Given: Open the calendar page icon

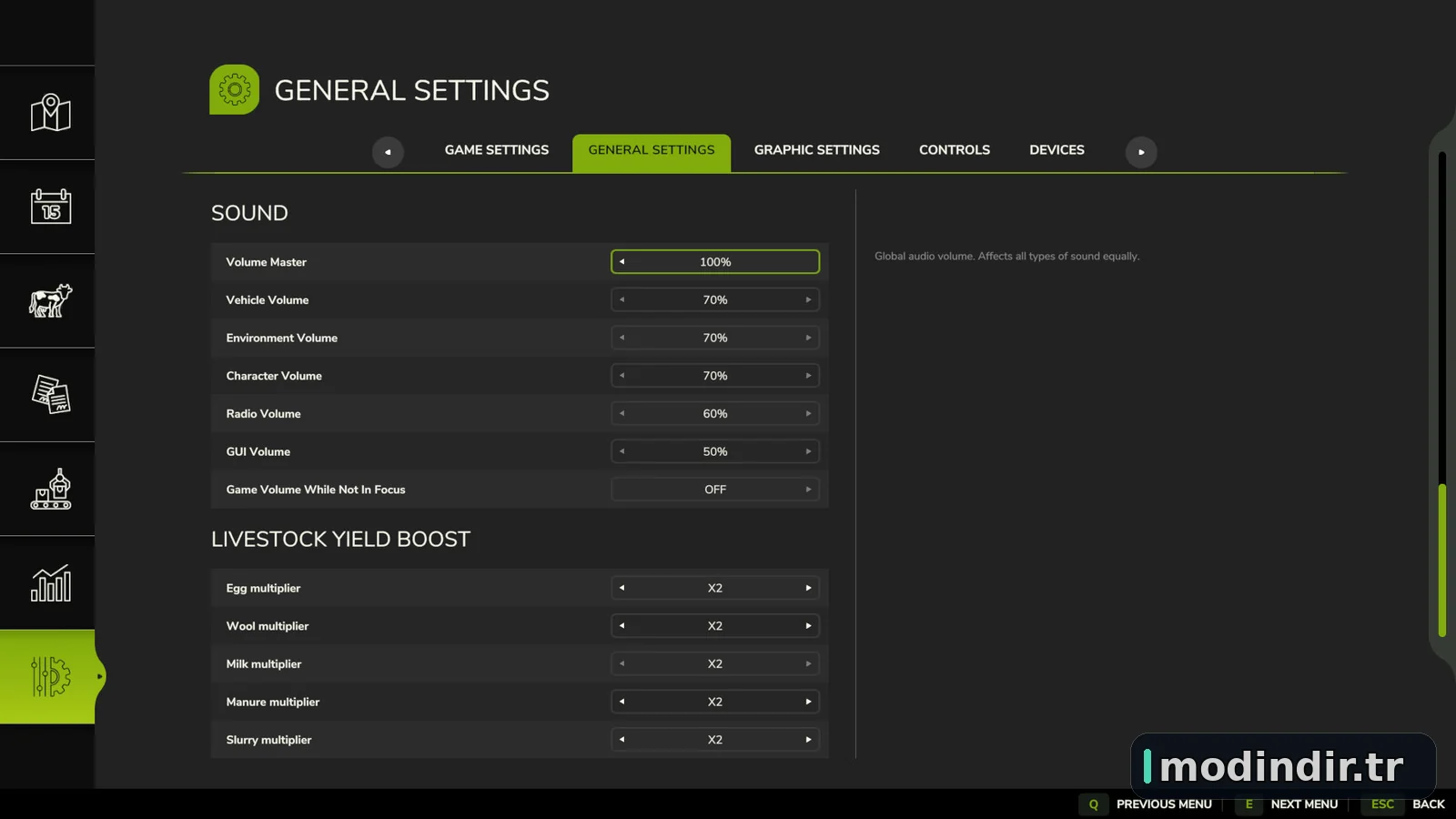Looking at the screenshot, I should tap(51, 207).
